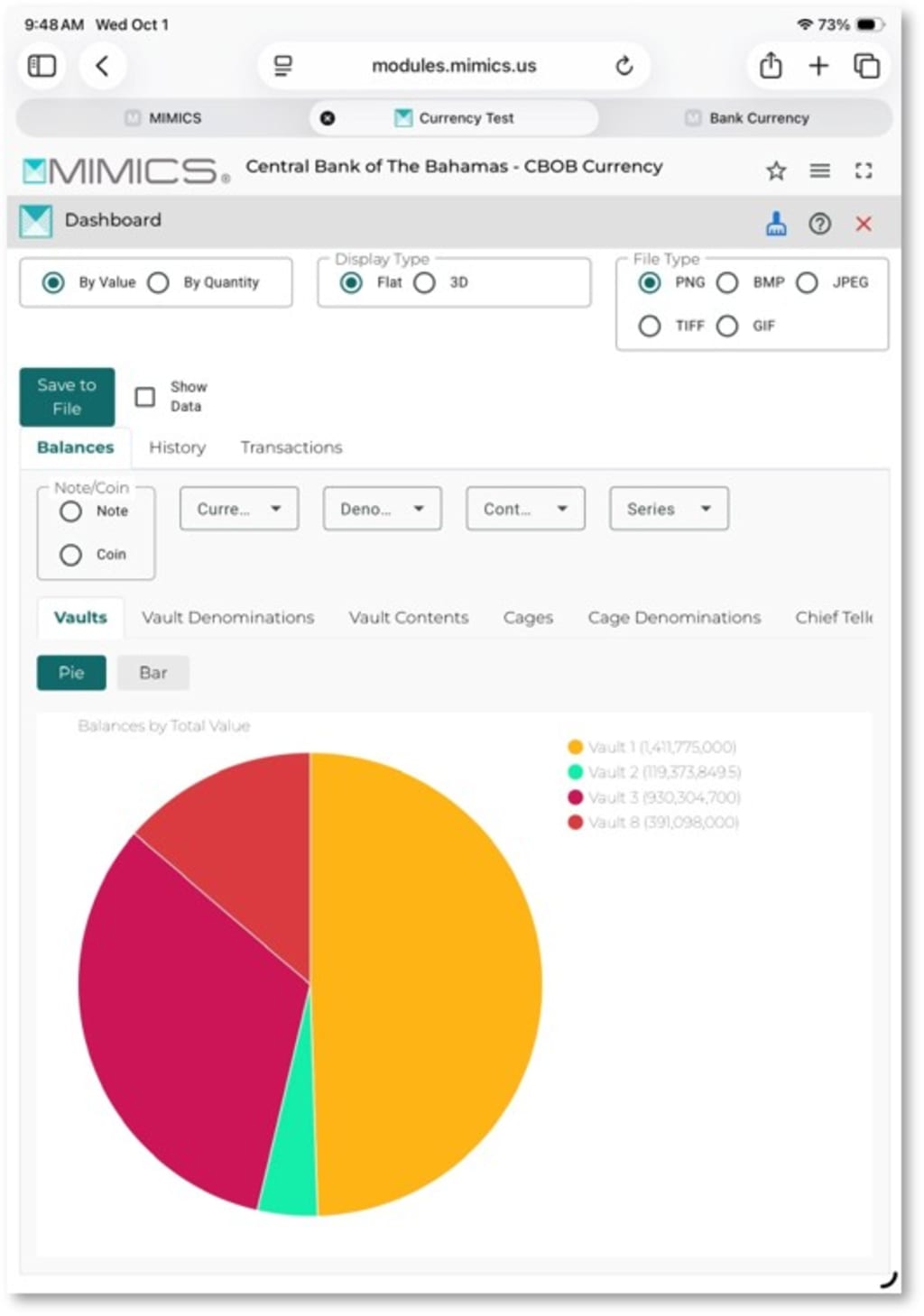The width and height of the screenshot is (924, 1316).
Task: Expand the Container dropdown
Action: point(525,509)
